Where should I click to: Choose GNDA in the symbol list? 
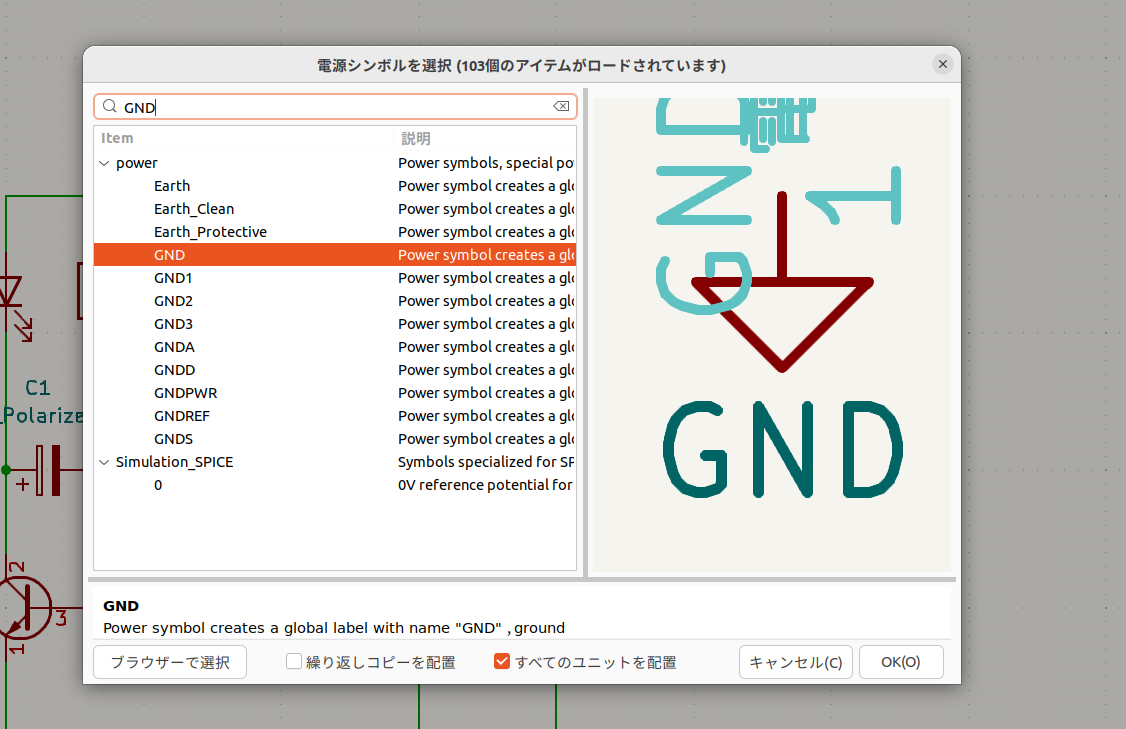point(174,347)
